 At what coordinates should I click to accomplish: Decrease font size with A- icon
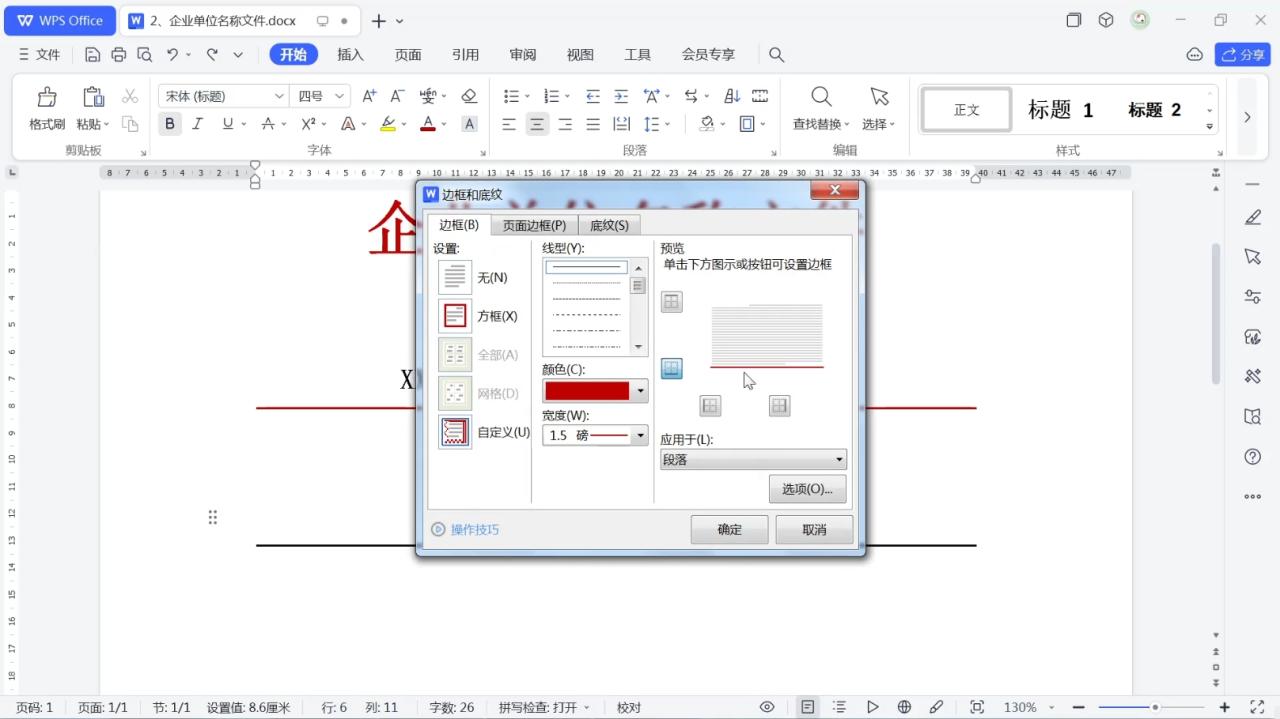pos(397,96)
